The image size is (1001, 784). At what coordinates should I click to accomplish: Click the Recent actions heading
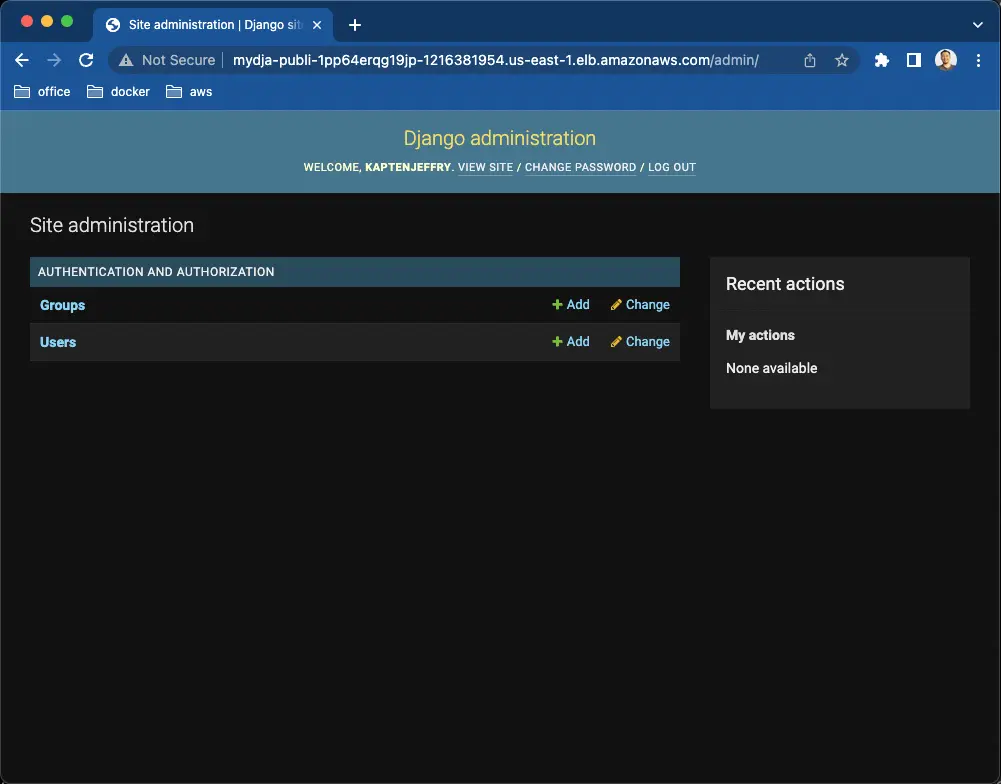point(785,283)
